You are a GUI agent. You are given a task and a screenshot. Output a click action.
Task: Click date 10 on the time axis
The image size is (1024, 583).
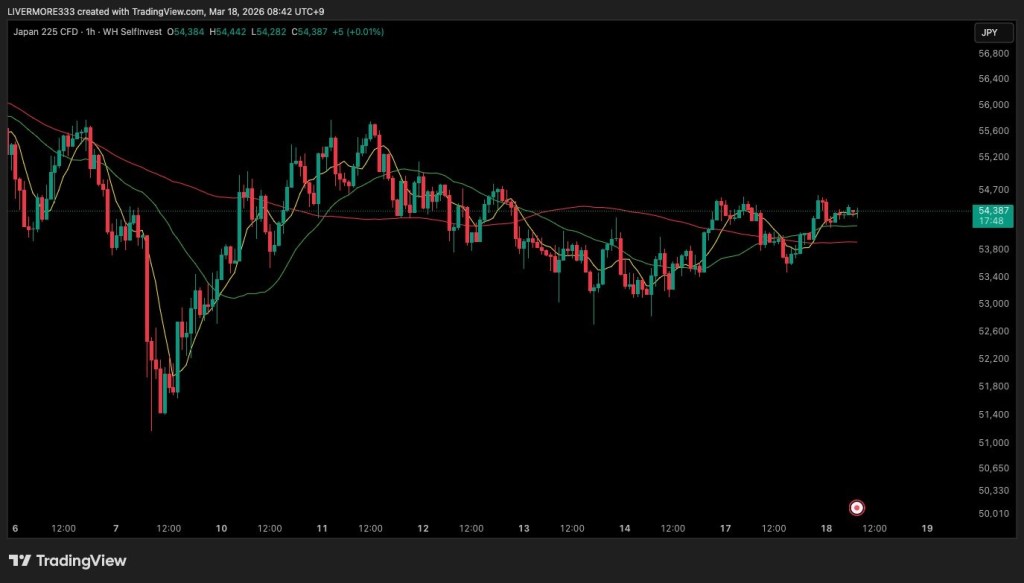[221, 528]
